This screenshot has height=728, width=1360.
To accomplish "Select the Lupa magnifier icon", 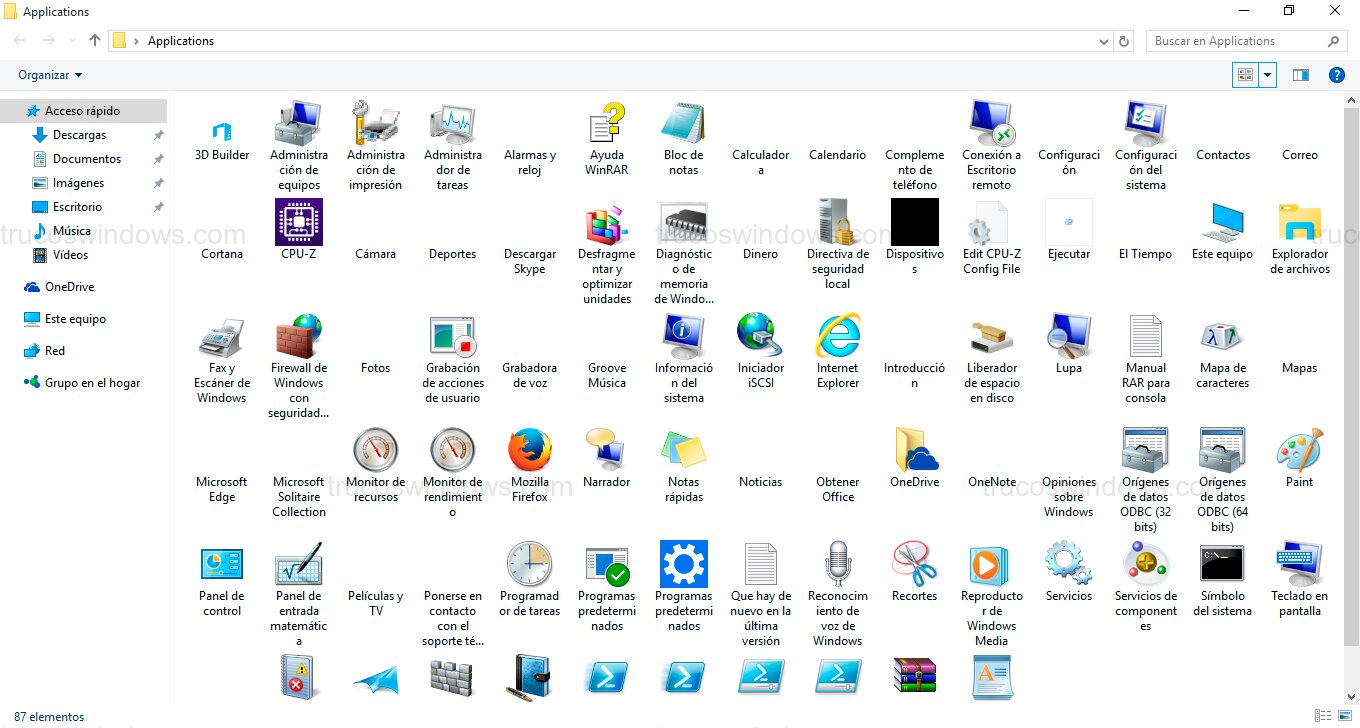I will [x=1069, y=337].
